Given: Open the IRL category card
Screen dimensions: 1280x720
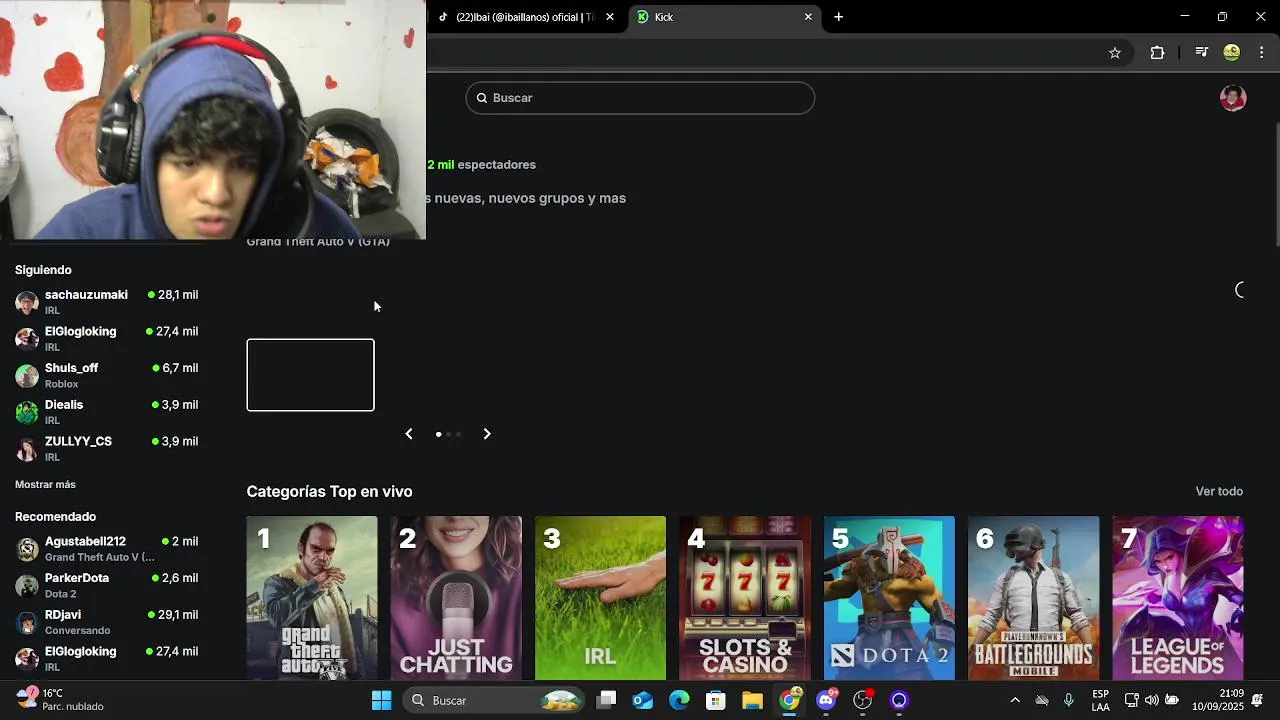Looking at the screenshot, I should click(x=600, y=598).
